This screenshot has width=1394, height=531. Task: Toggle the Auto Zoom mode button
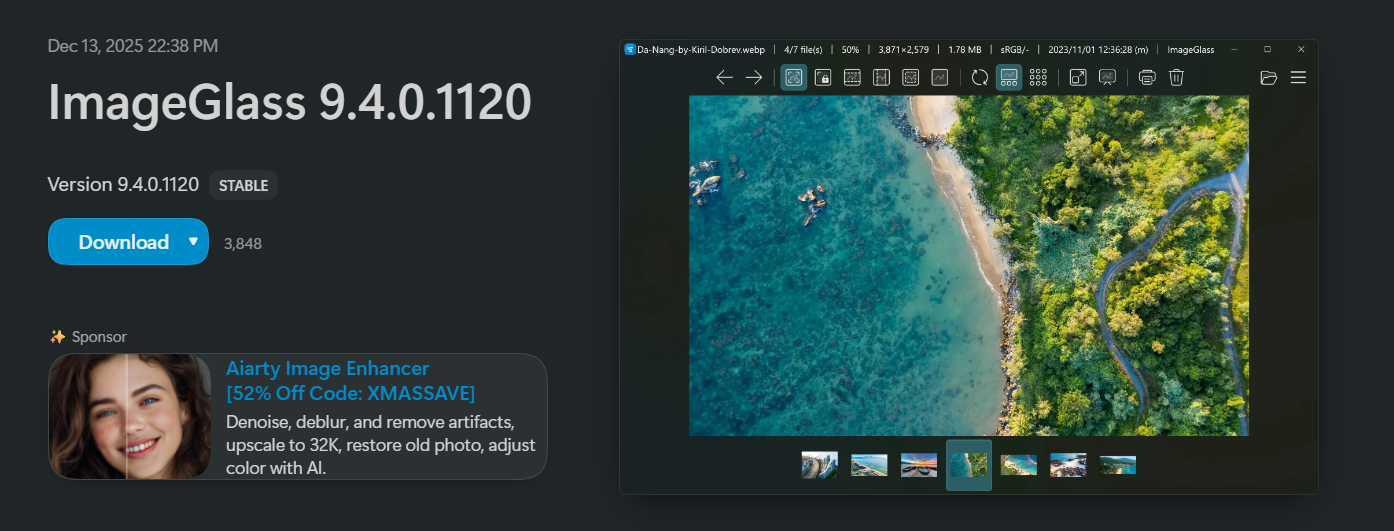click(794, 77)
